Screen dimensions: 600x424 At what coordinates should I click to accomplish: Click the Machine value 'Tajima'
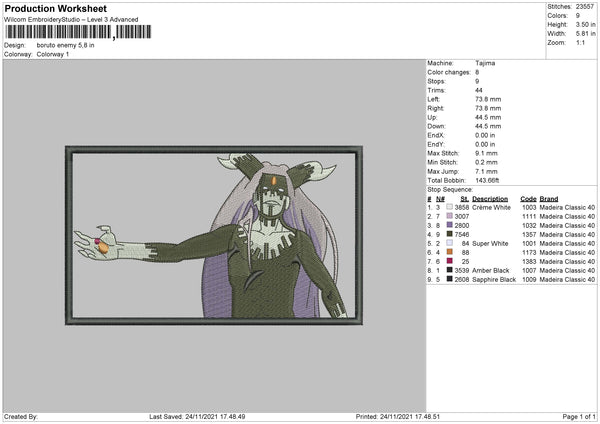[x=485, y=63]
